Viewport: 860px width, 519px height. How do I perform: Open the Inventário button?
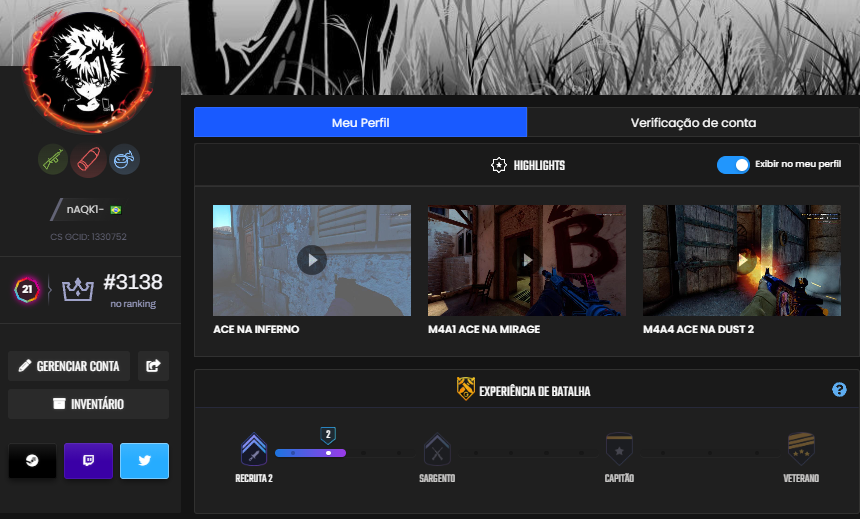tap(88, 404)
